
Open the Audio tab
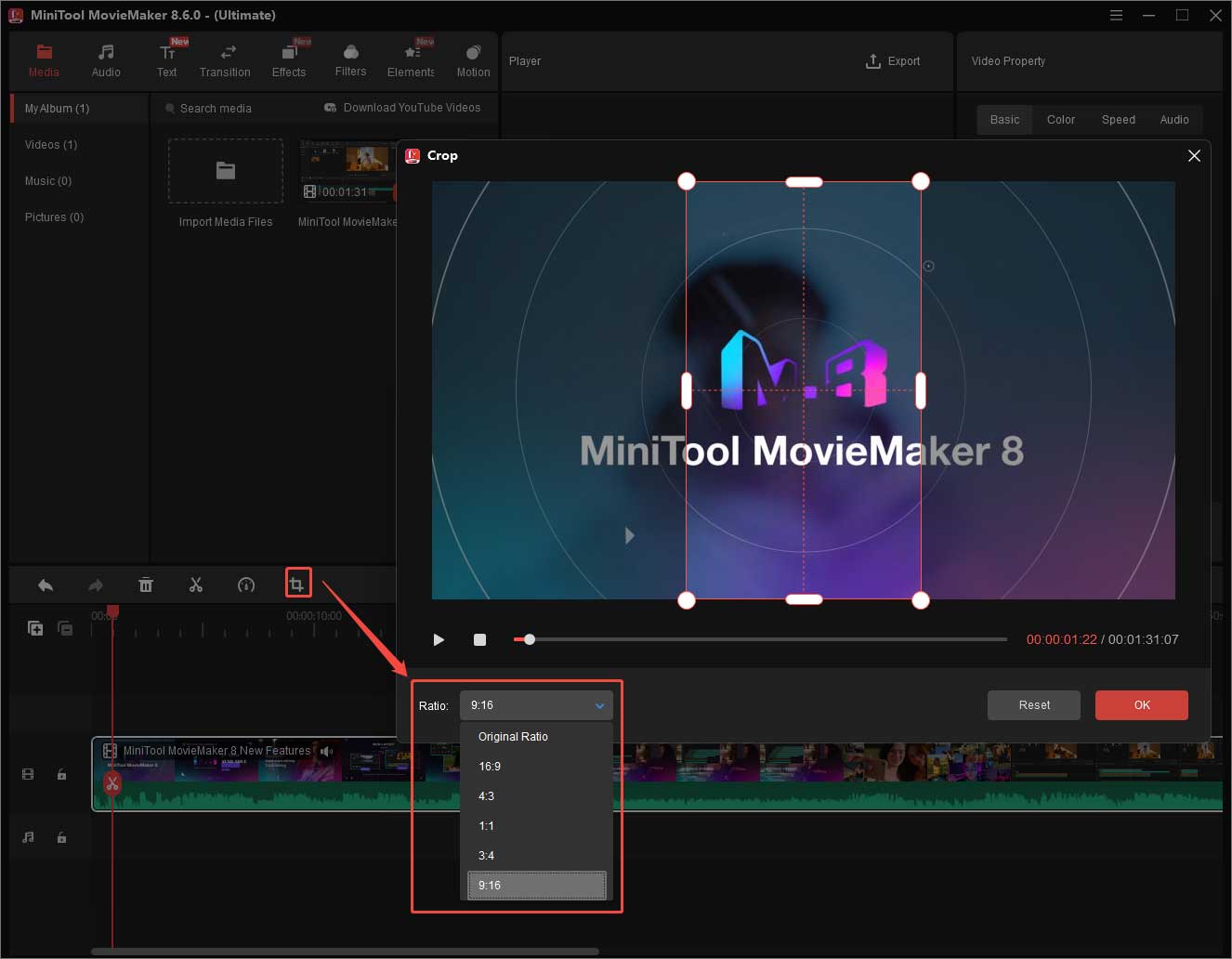(x=106, y=60)
